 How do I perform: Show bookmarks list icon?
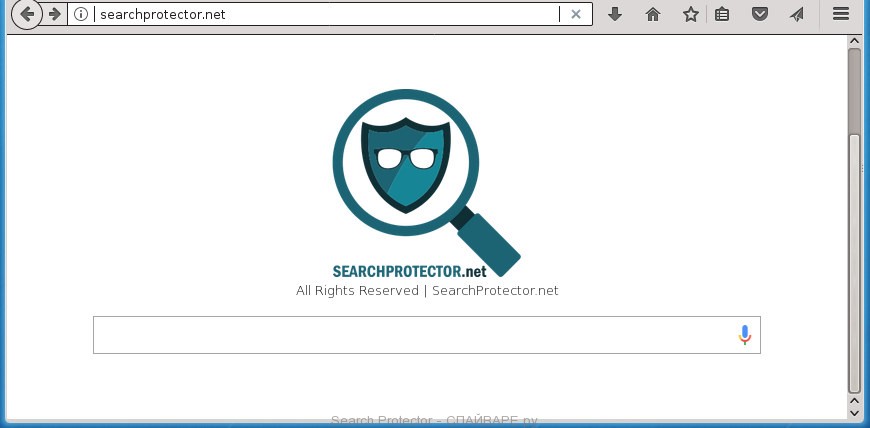click(722, 14)
